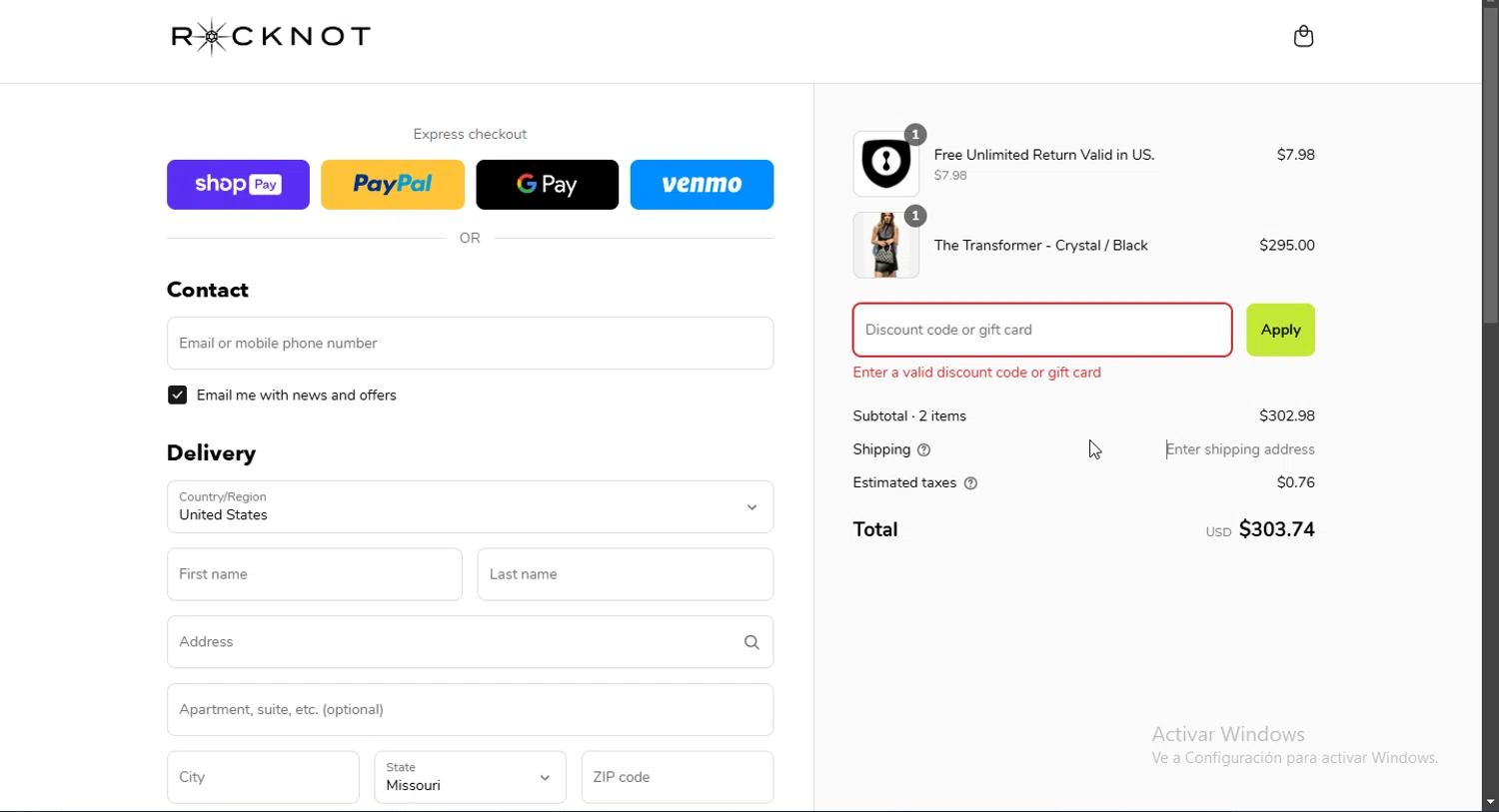Screen dimensions: 1499x812
Task: Click the First name field
Action: click(x=315, y=574)
